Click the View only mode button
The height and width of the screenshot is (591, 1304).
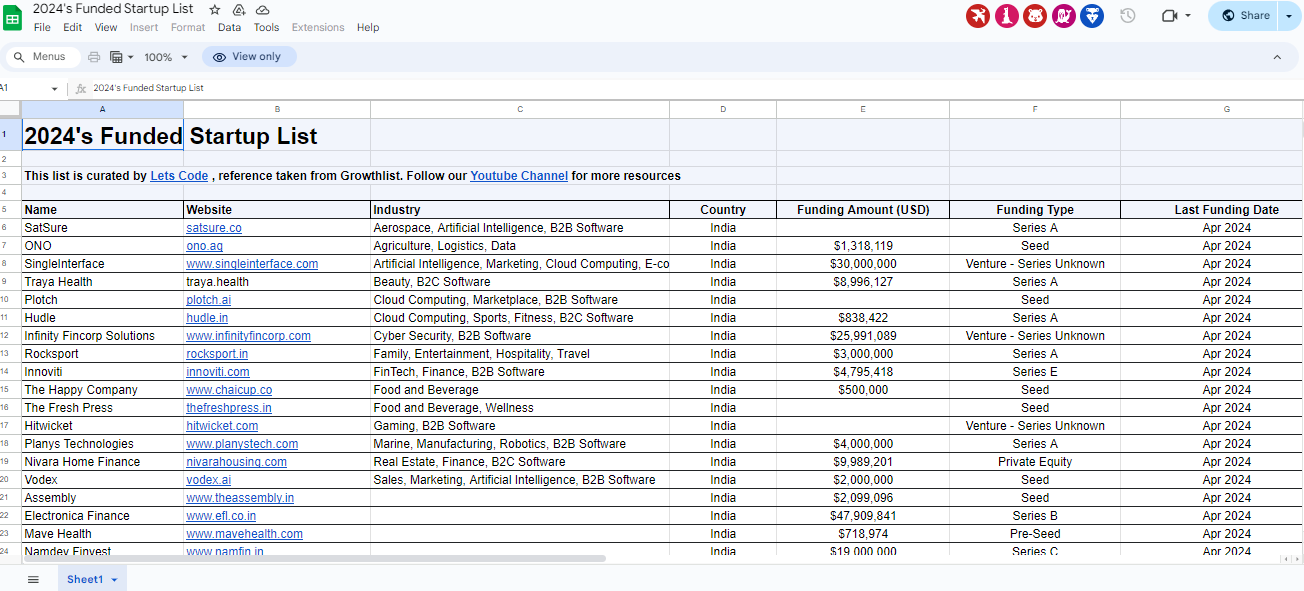[x=248, y=57]
